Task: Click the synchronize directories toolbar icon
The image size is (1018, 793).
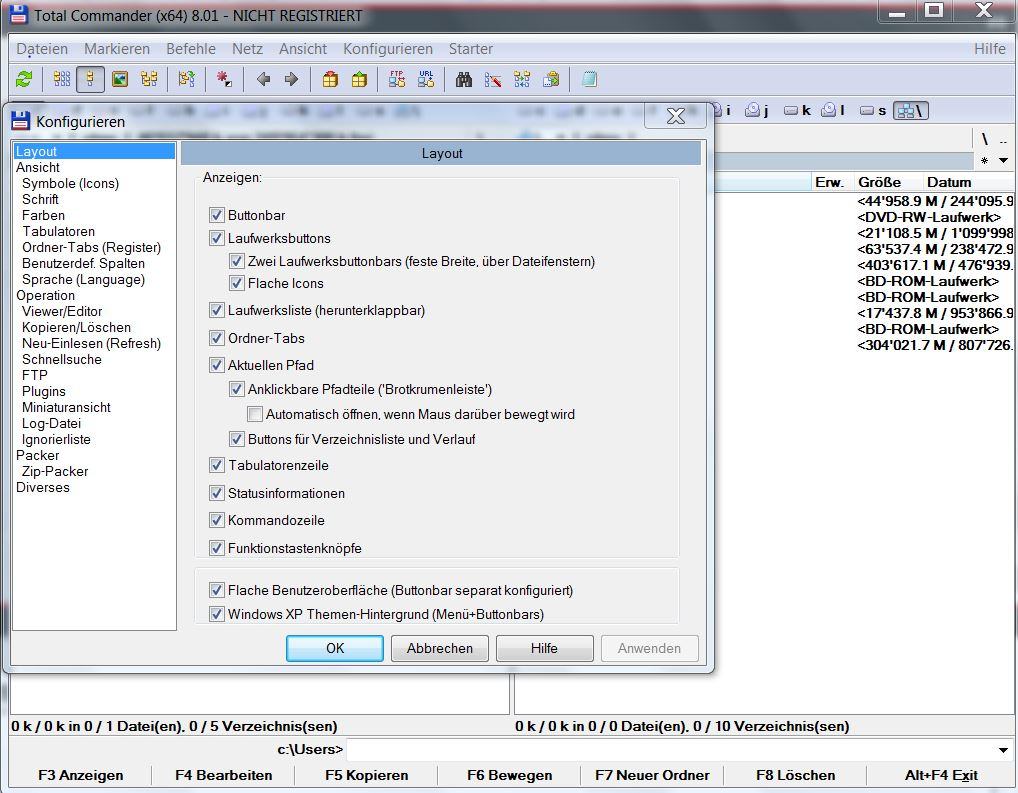Action: [x=522, y=79]
